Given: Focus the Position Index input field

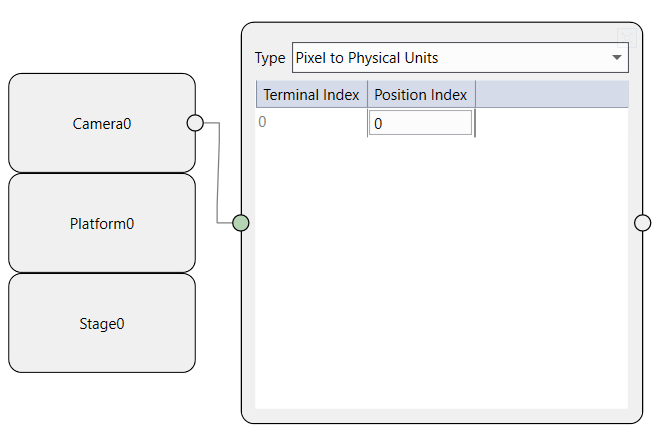Looking at the screenshot, I should click(x=420, y=123).
